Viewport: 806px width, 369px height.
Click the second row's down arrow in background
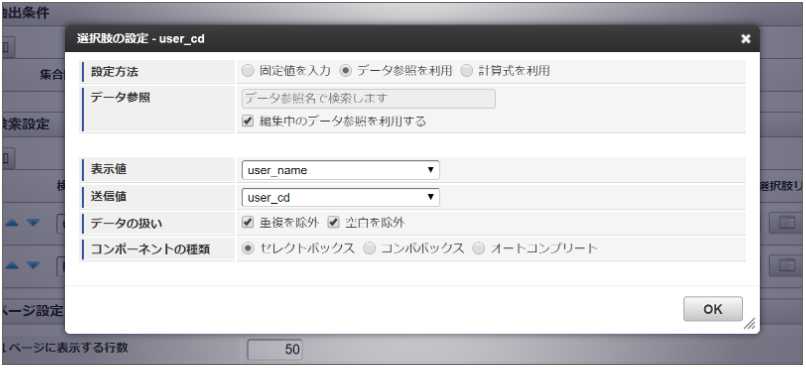(x=33, y=265)
